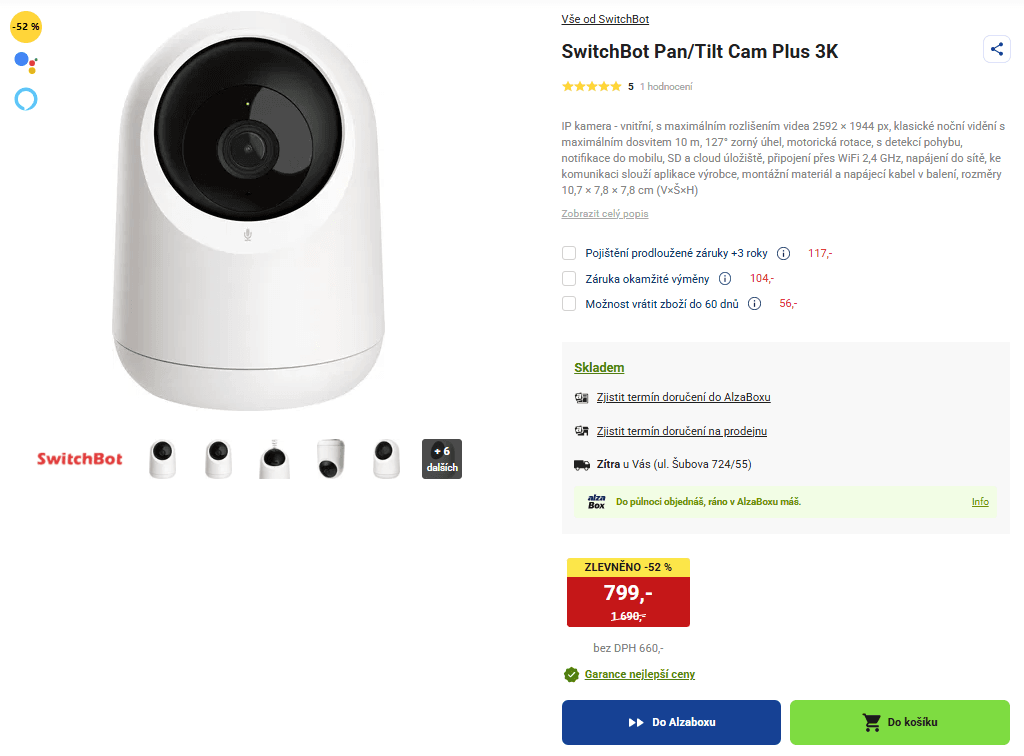Click the AlzaBox locker icon next to delivery link
The height and width of the screenshot is (756, 1024).
pos(581,397)
